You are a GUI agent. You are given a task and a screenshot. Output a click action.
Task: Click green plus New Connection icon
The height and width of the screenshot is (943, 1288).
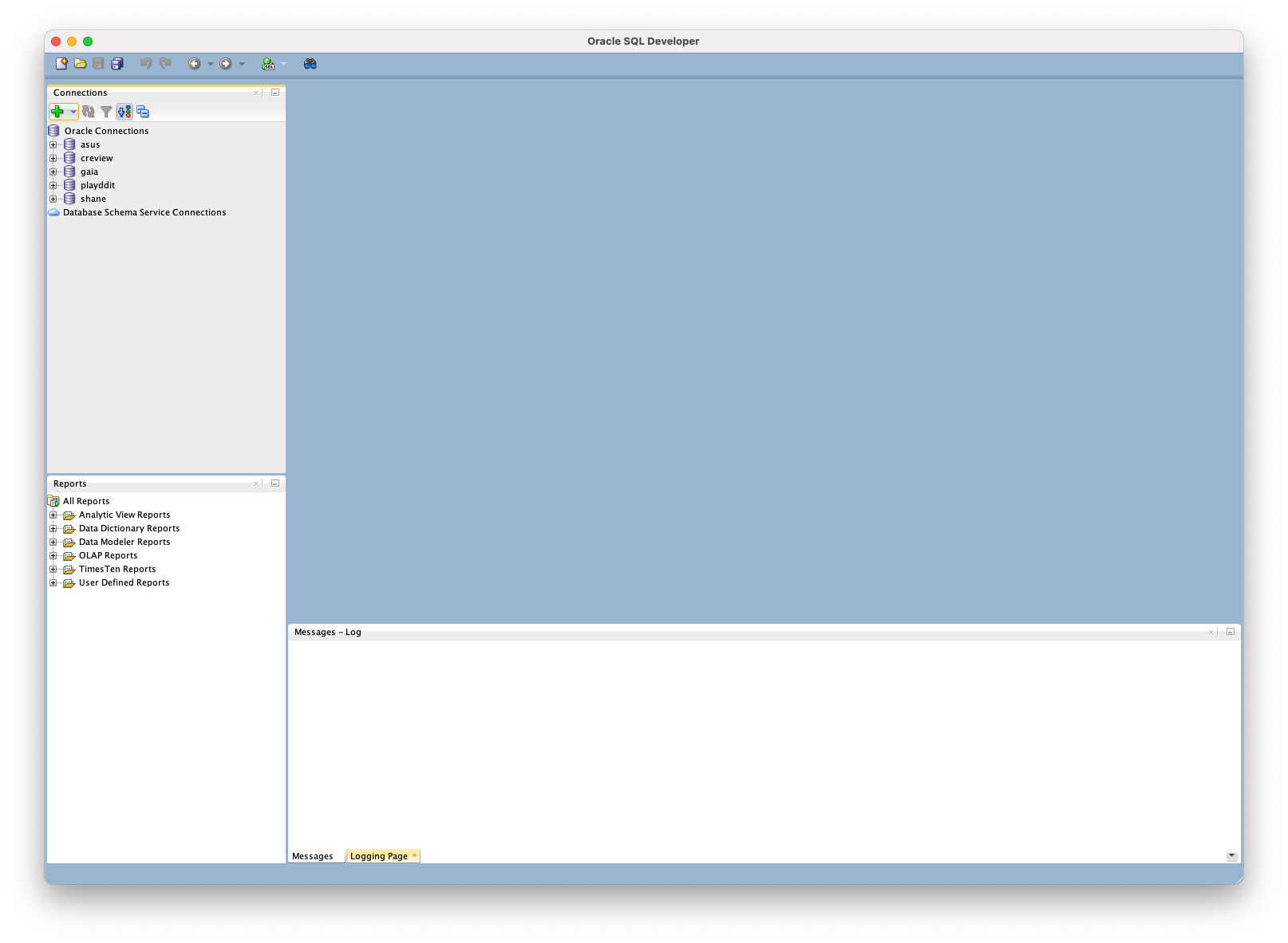(57, 112)
